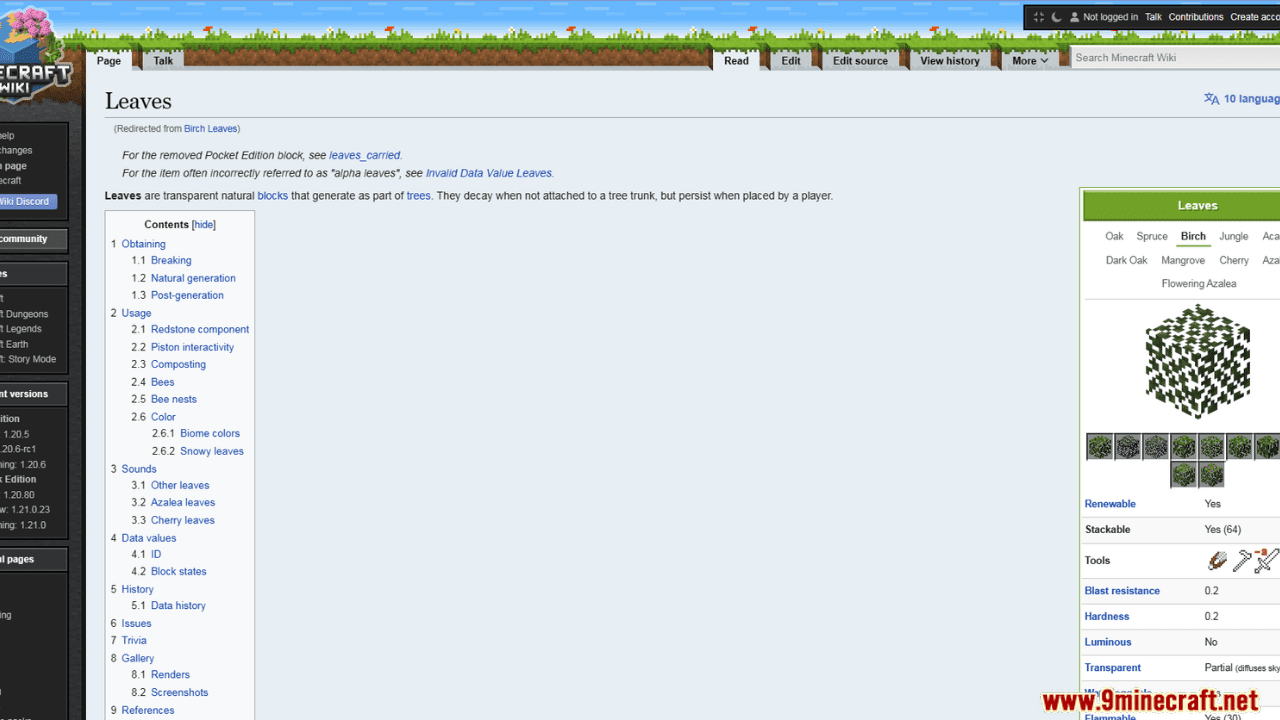Click the hoe tool icon in infobox
This screenshot has height=720, width=1280.
click(x=1241, y=561)
